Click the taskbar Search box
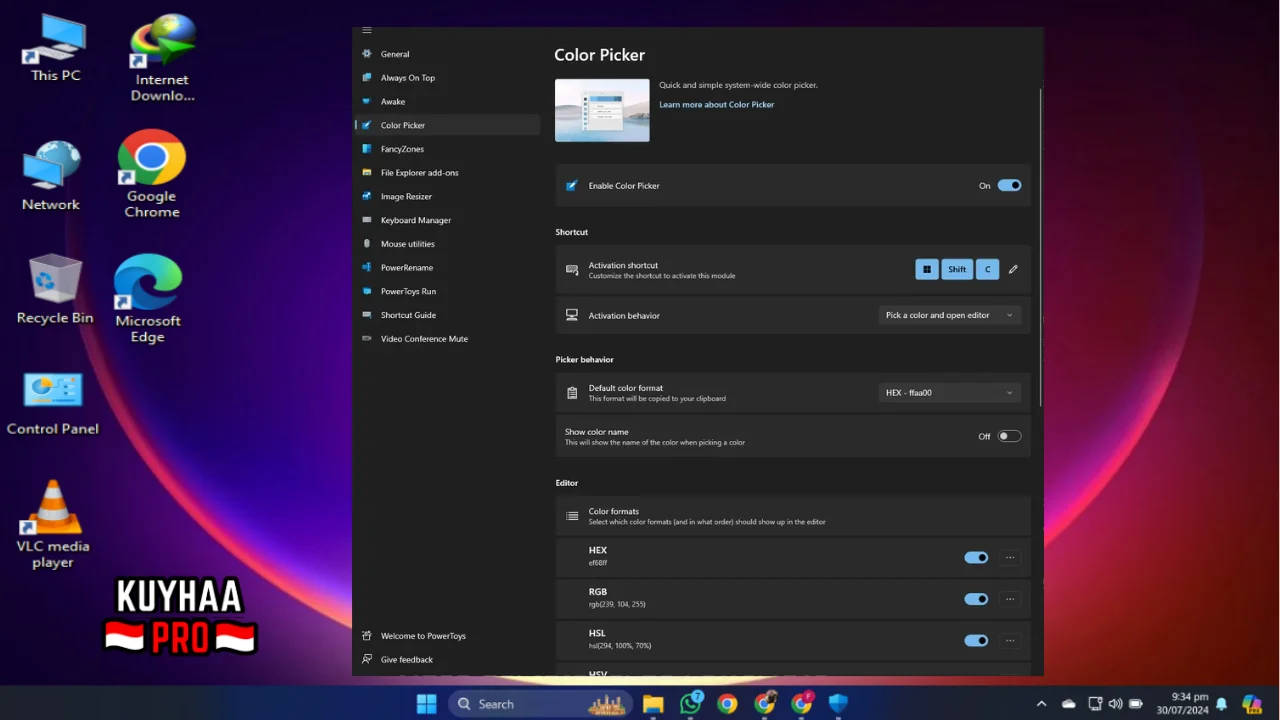 click(542, 704)
